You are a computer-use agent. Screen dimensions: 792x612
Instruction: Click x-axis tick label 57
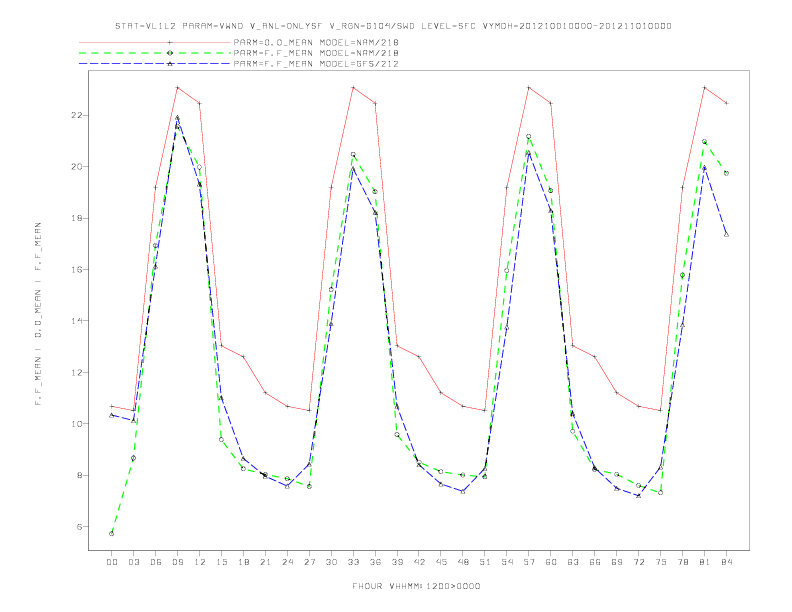coord(529,562)
